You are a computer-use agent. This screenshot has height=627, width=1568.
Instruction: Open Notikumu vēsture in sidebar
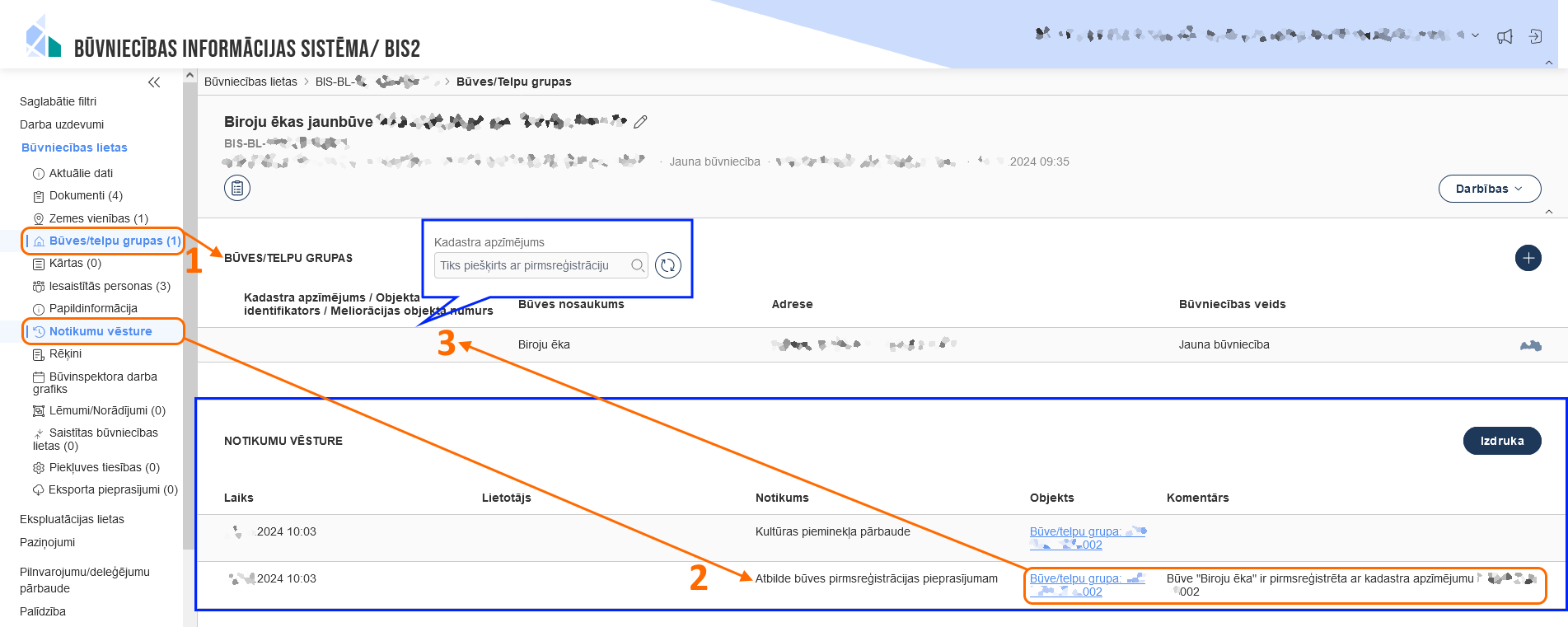pos(100,331)
